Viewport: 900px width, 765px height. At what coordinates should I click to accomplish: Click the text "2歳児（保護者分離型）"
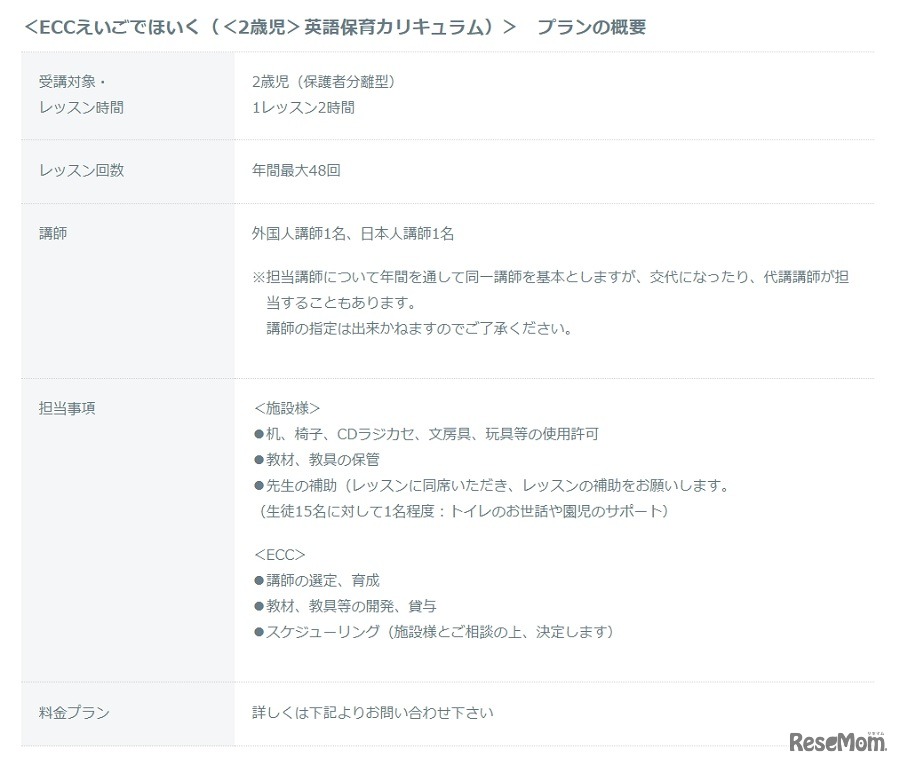[x=325, y=81]
